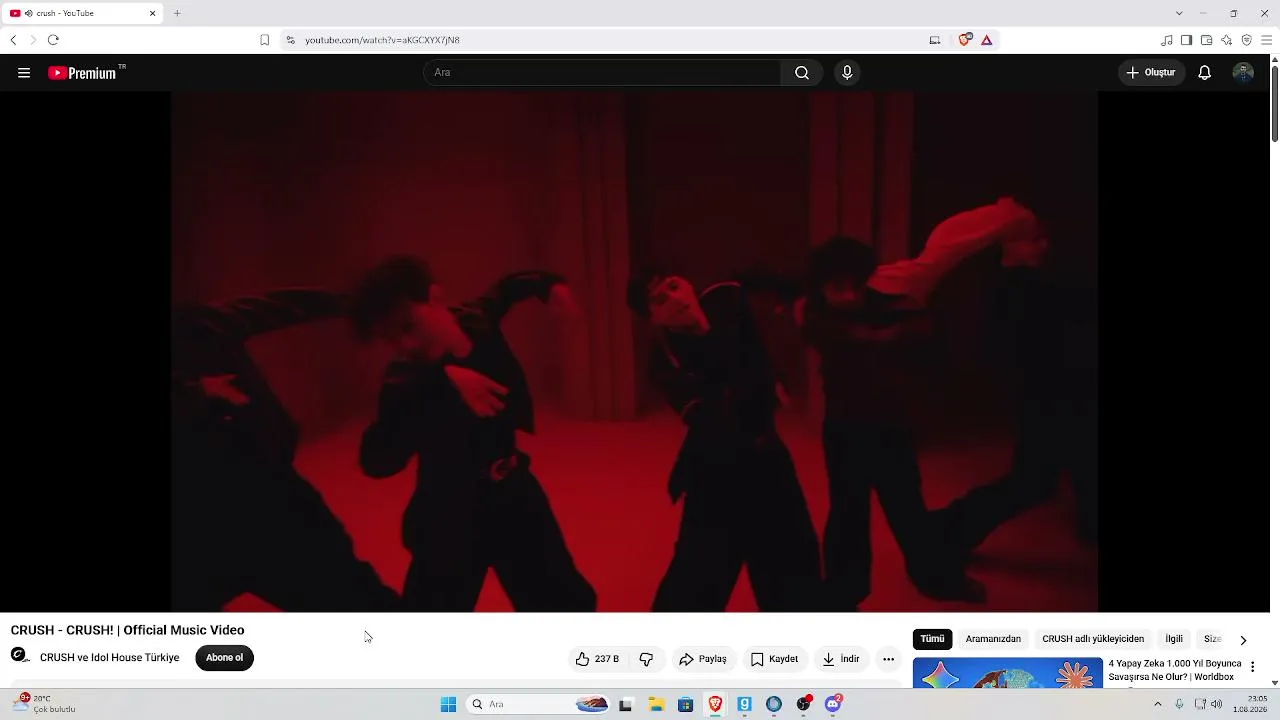Click the video player to pause
The width and height of the screenshot is (1280, 720).
point(634,351)
